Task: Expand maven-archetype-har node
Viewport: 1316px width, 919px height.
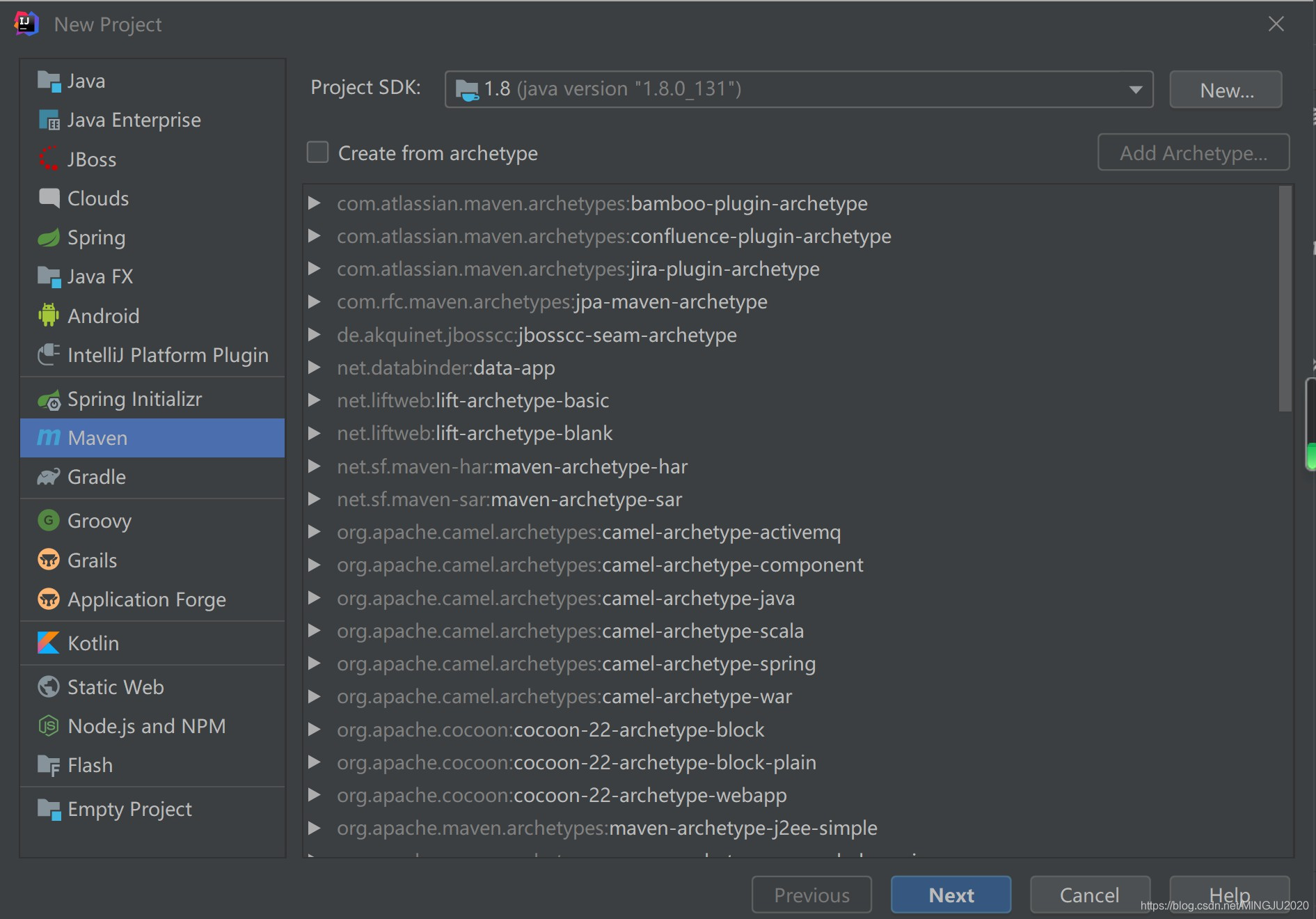Action: [315, 466]
